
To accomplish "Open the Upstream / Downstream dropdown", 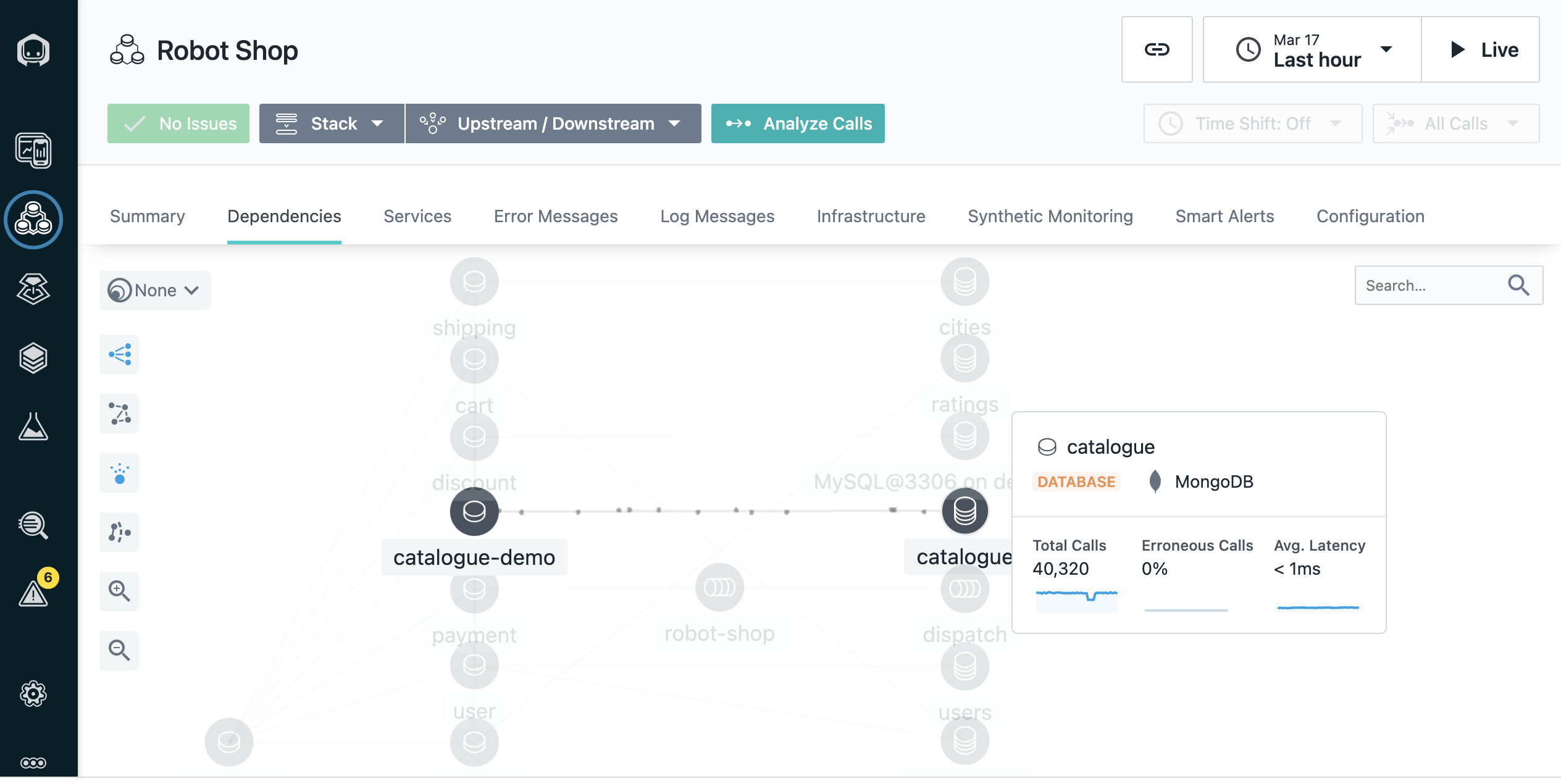I will (x=553, y=123).
